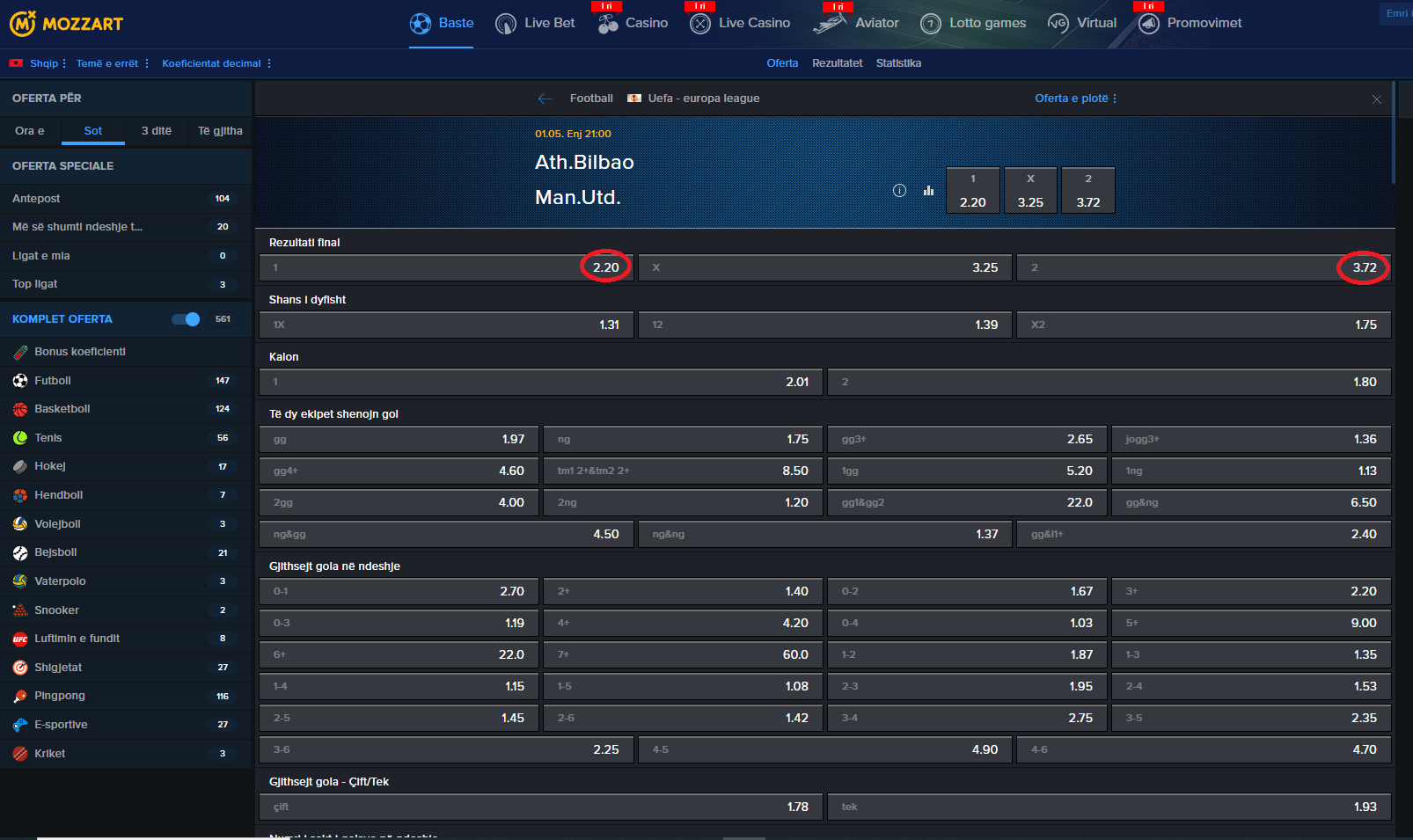Select Kalon 1 at 2.01
The height and width of the screenshot is (840, 1413).
[541, 382]
